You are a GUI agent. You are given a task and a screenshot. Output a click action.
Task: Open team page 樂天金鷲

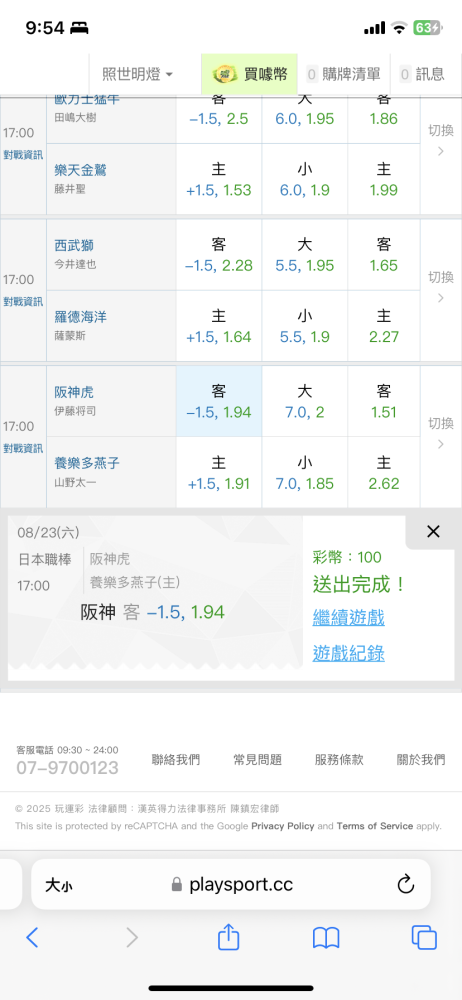pos(80,170)
